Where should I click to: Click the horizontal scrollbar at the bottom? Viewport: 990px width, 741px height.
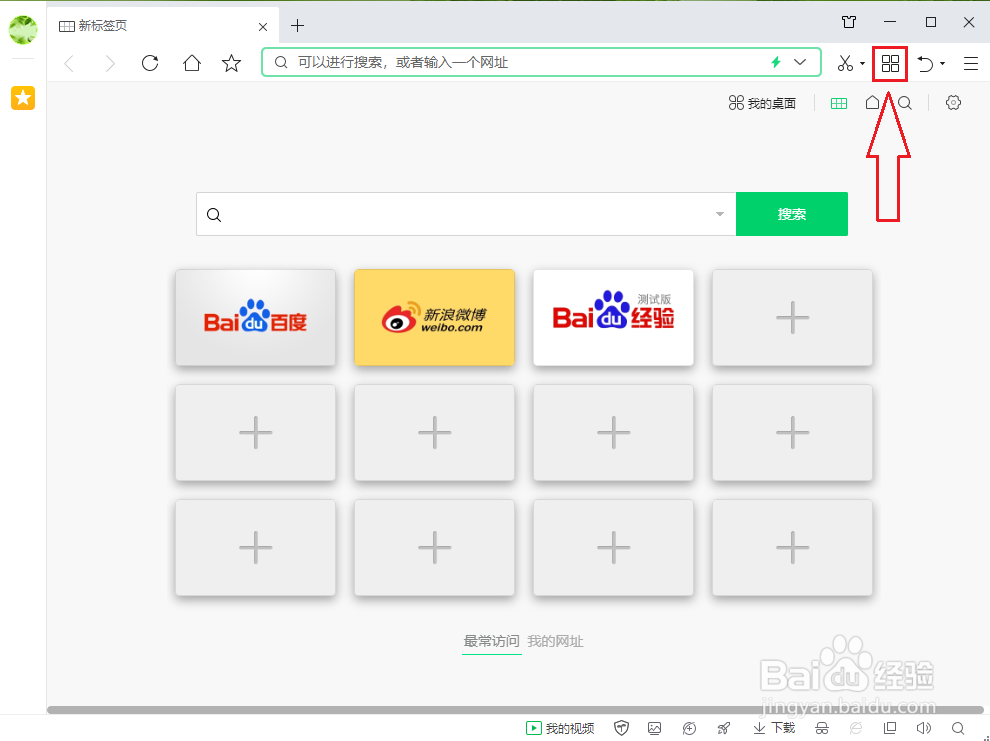[x=515, y=709]
